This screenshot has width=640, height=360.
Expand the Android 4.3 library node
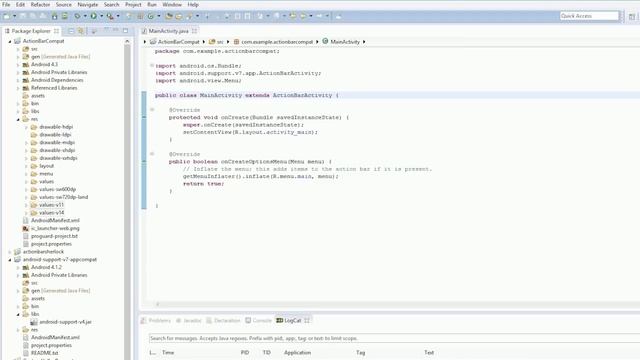point(18,64)
